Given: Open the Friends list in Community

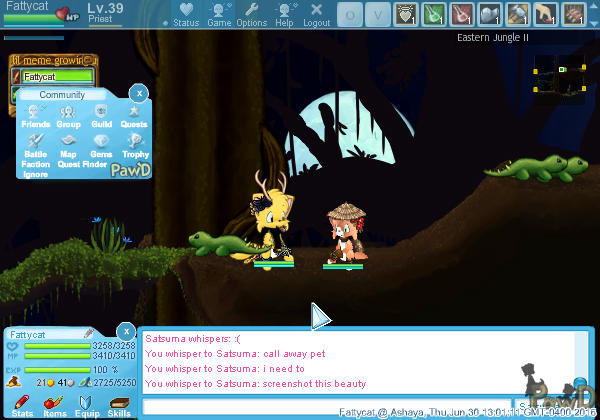Looking at the screenshot, I should [x=36, y=117].
